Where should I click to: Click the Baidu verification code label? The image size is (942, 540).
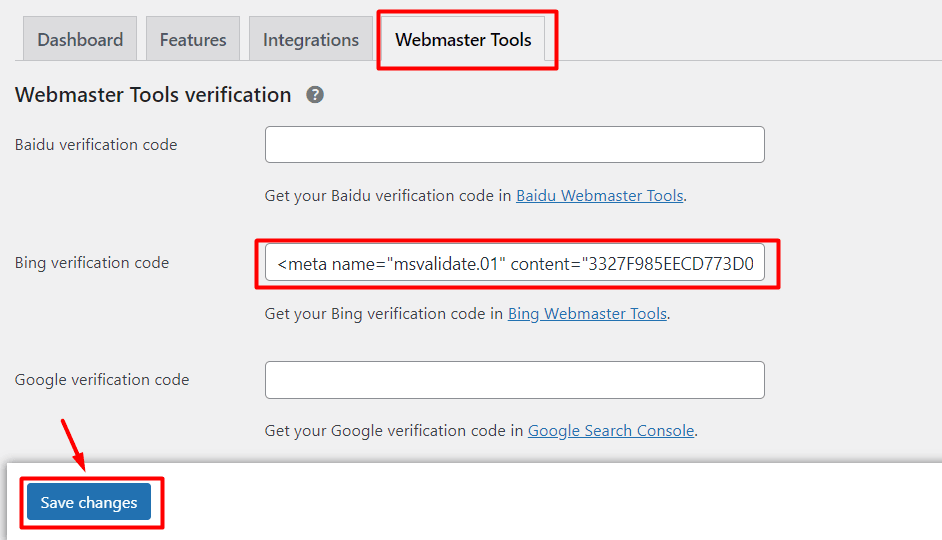[x=96, y=145]
